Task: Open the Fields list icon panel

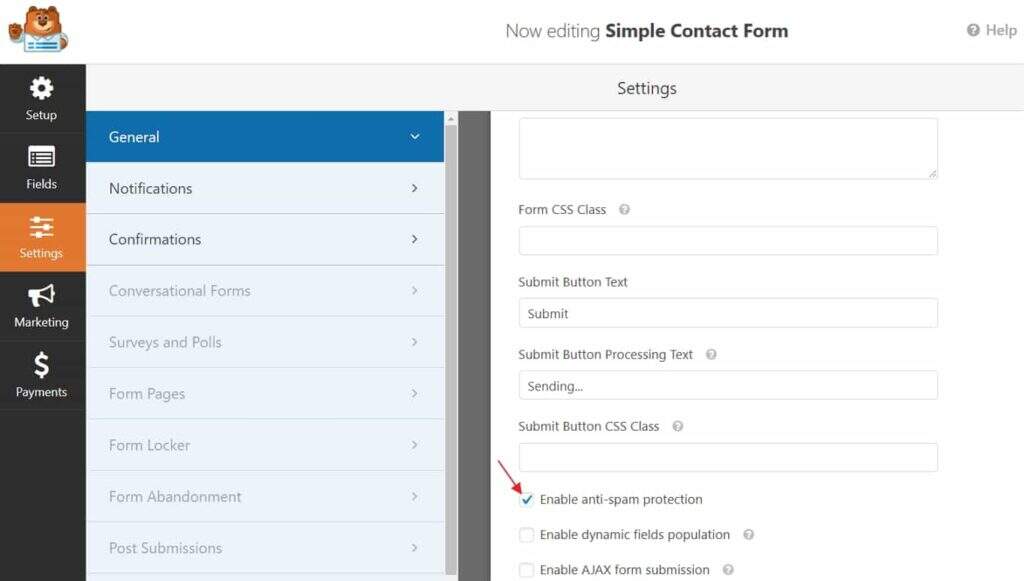Action: (41, 167)
